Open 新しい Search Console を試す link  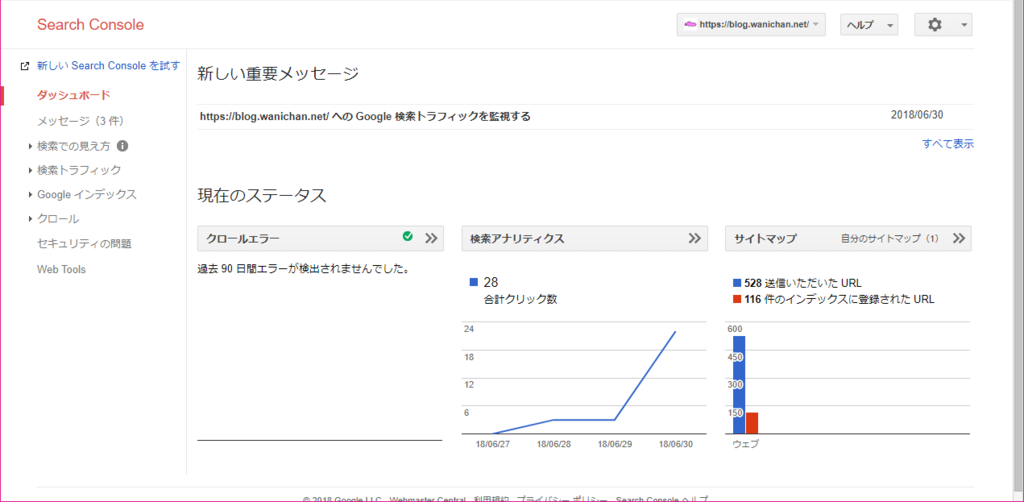point(108,66)
